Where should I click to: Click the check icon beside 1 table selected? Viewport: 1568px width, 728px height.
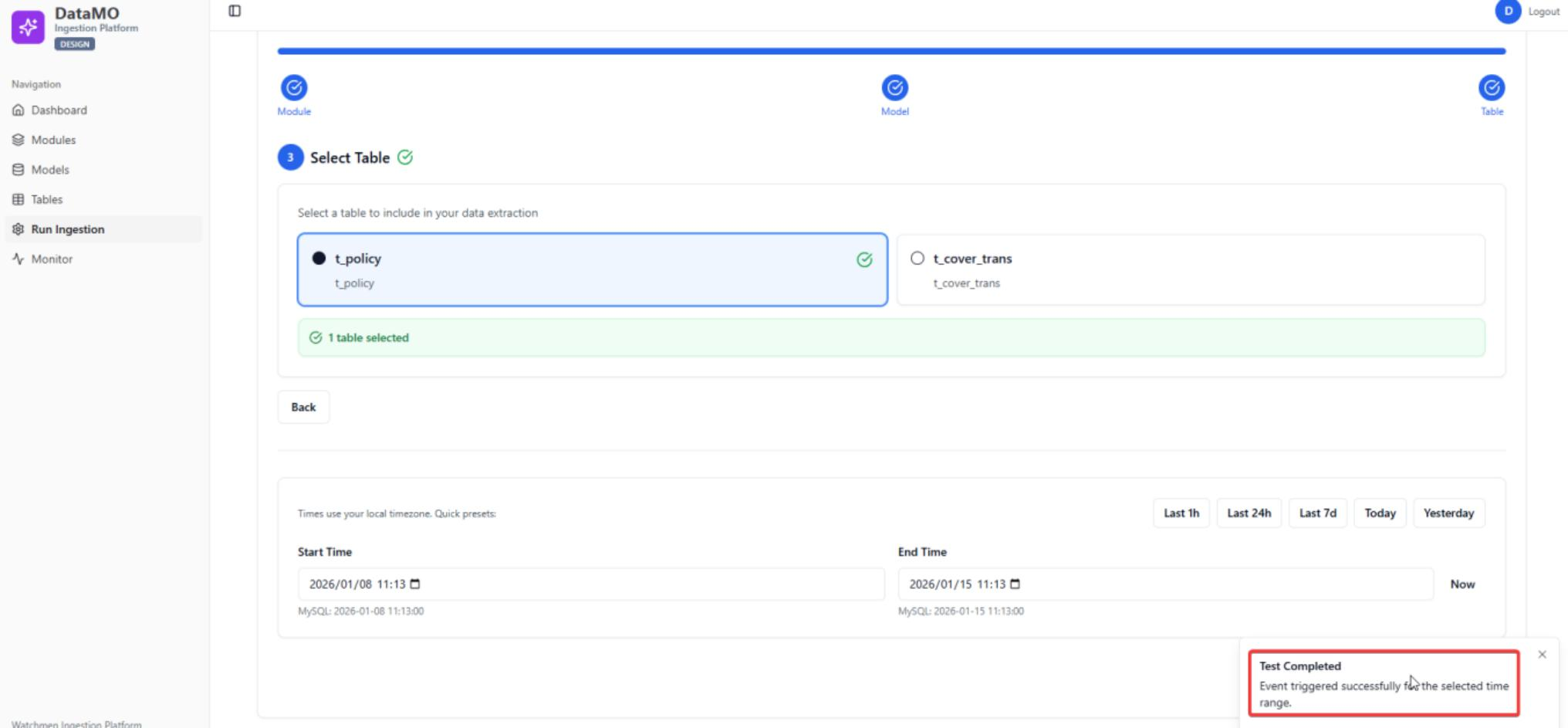coord(316,337)
